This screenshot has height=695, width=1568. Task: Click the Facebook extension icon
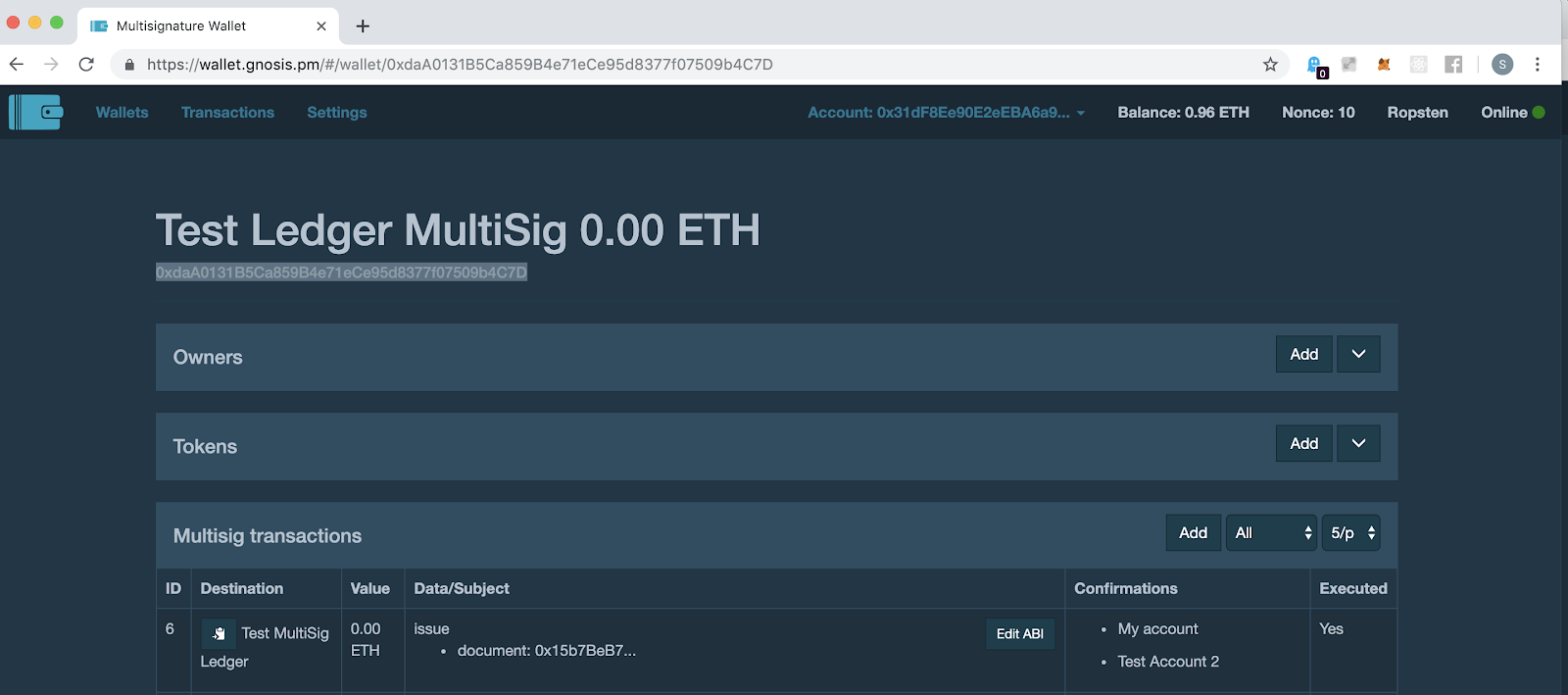(1453, 65)
